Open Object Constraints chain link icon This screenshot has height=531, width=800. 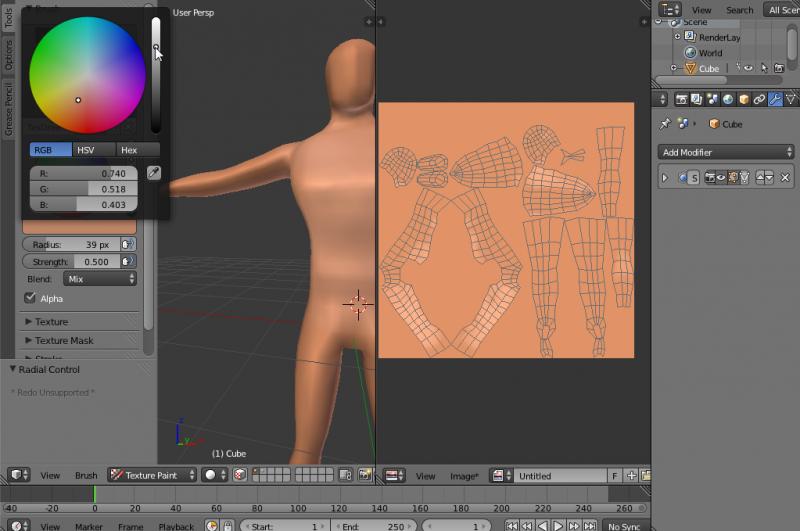(759, 99)
